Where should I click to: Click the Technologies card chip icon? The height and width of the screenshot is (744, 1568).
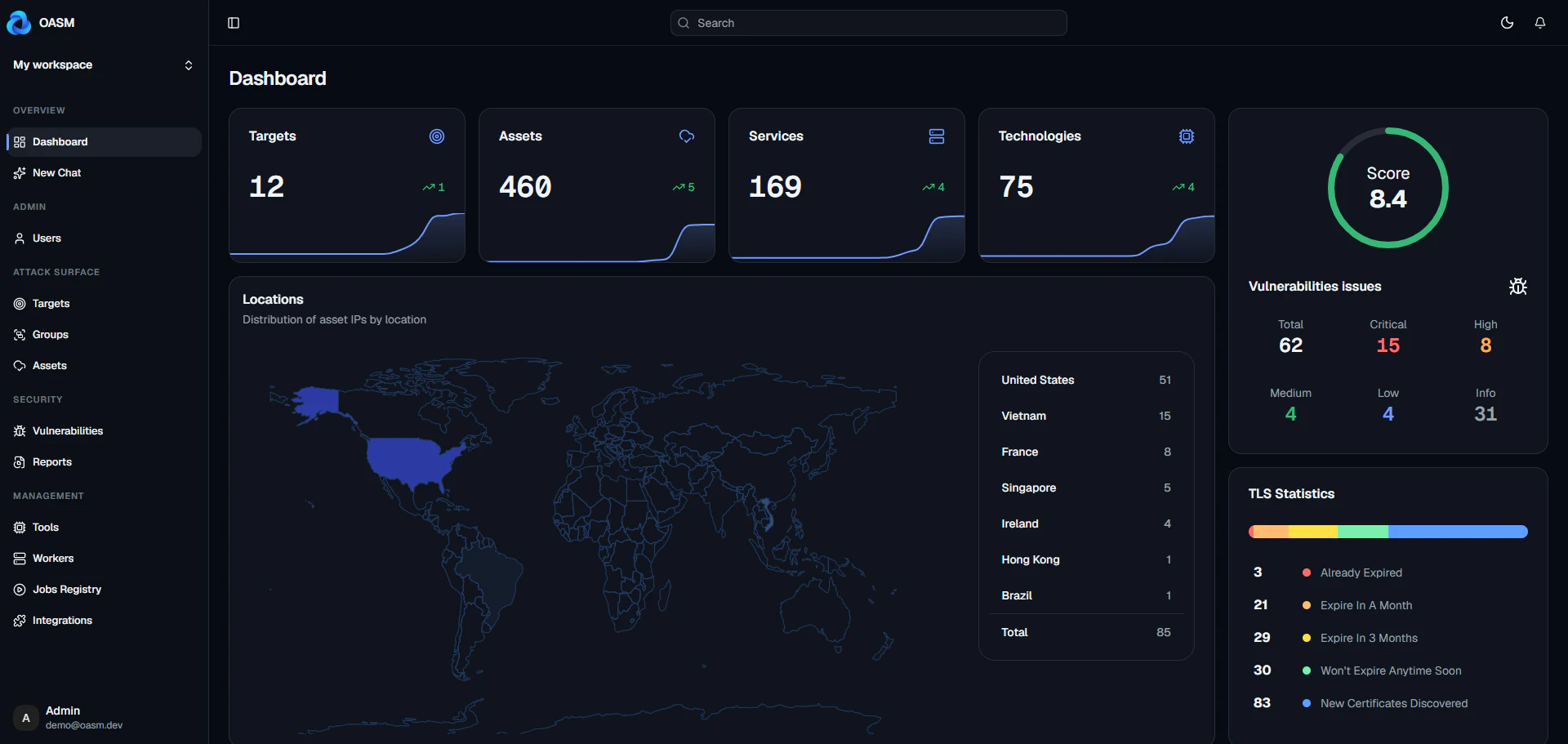click(1187, 136)
